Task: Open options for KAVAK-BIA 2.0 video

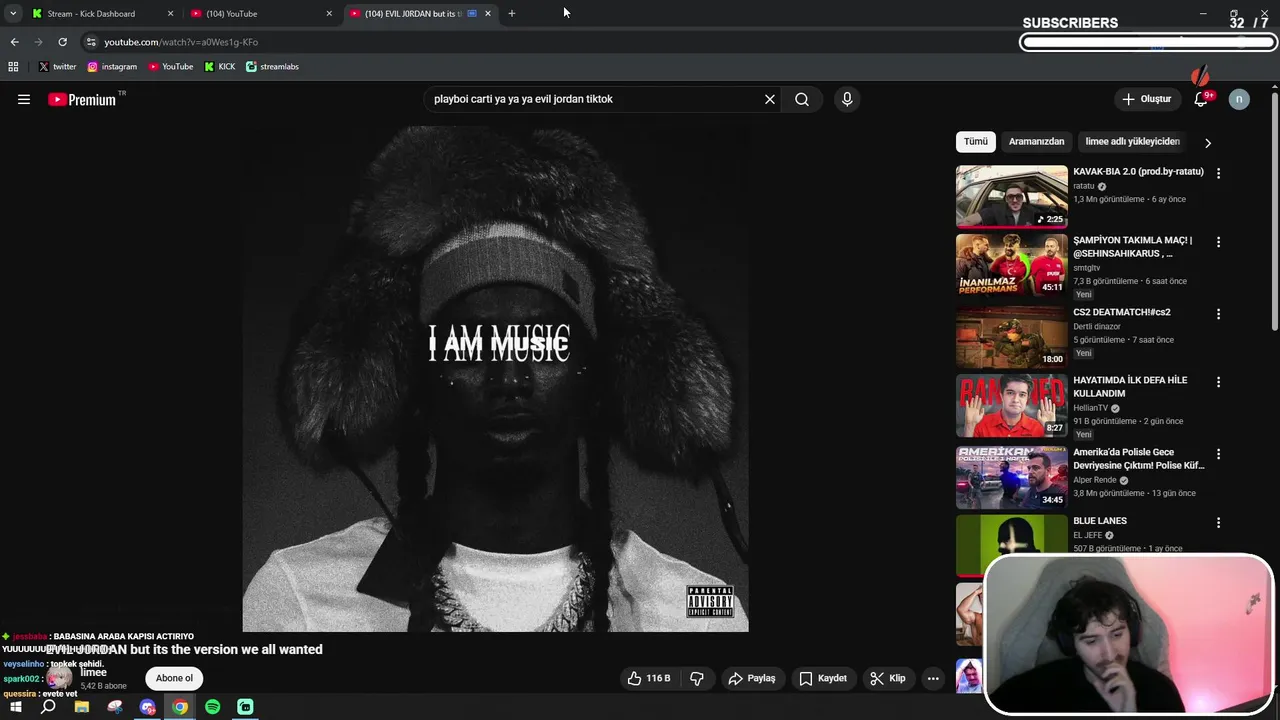Action: (x=1218, y=173)
